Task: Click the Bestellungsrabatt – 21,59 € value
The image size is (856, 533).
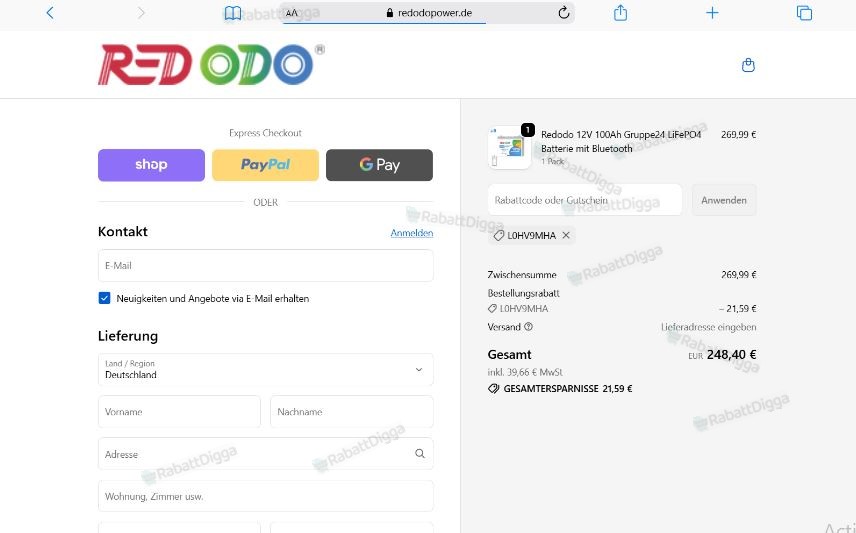Action: 738,309
